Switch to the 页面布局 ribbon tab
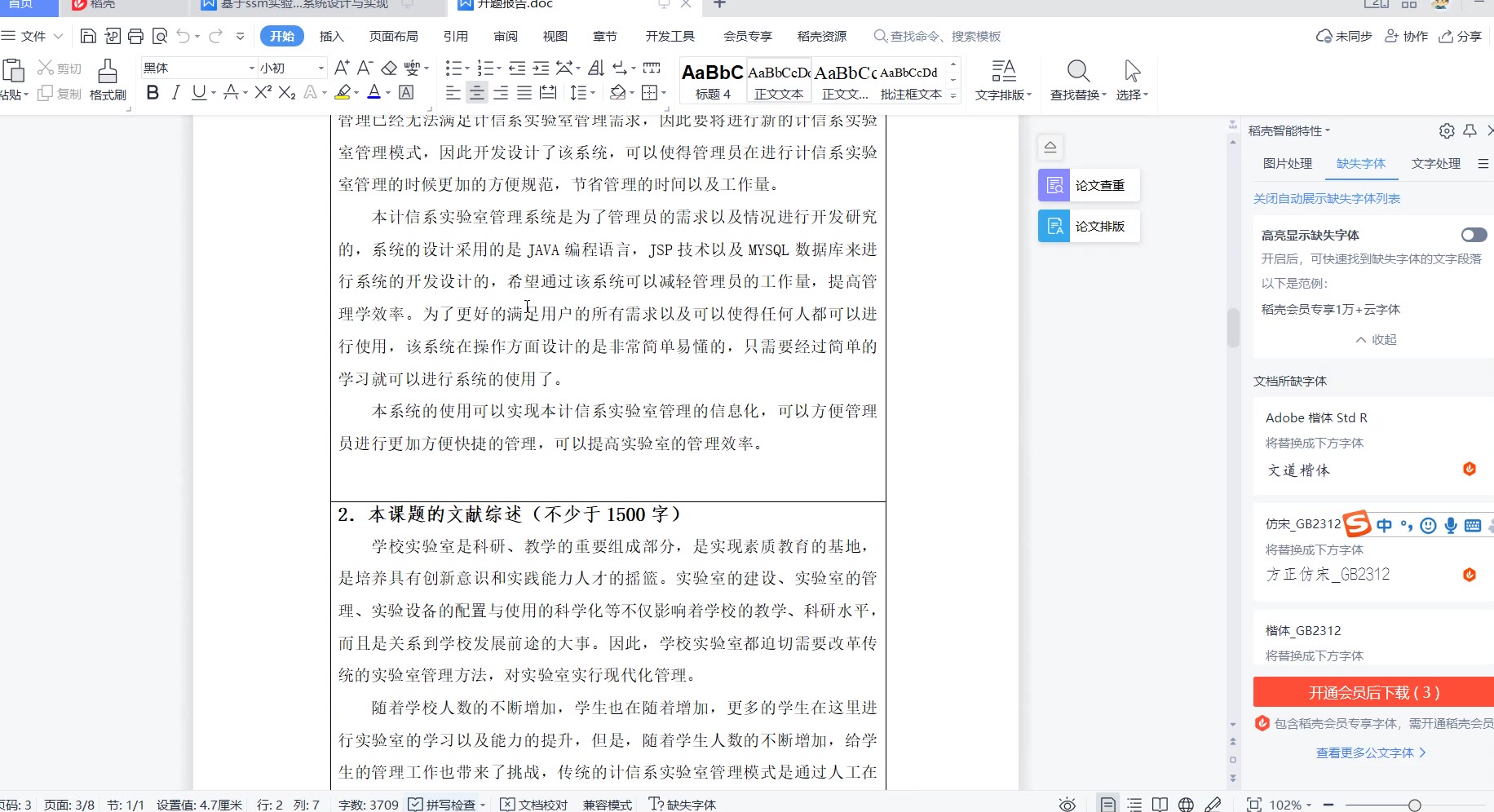The width and height of the screenshot is (1494, 812). click(x=393, y=36)
